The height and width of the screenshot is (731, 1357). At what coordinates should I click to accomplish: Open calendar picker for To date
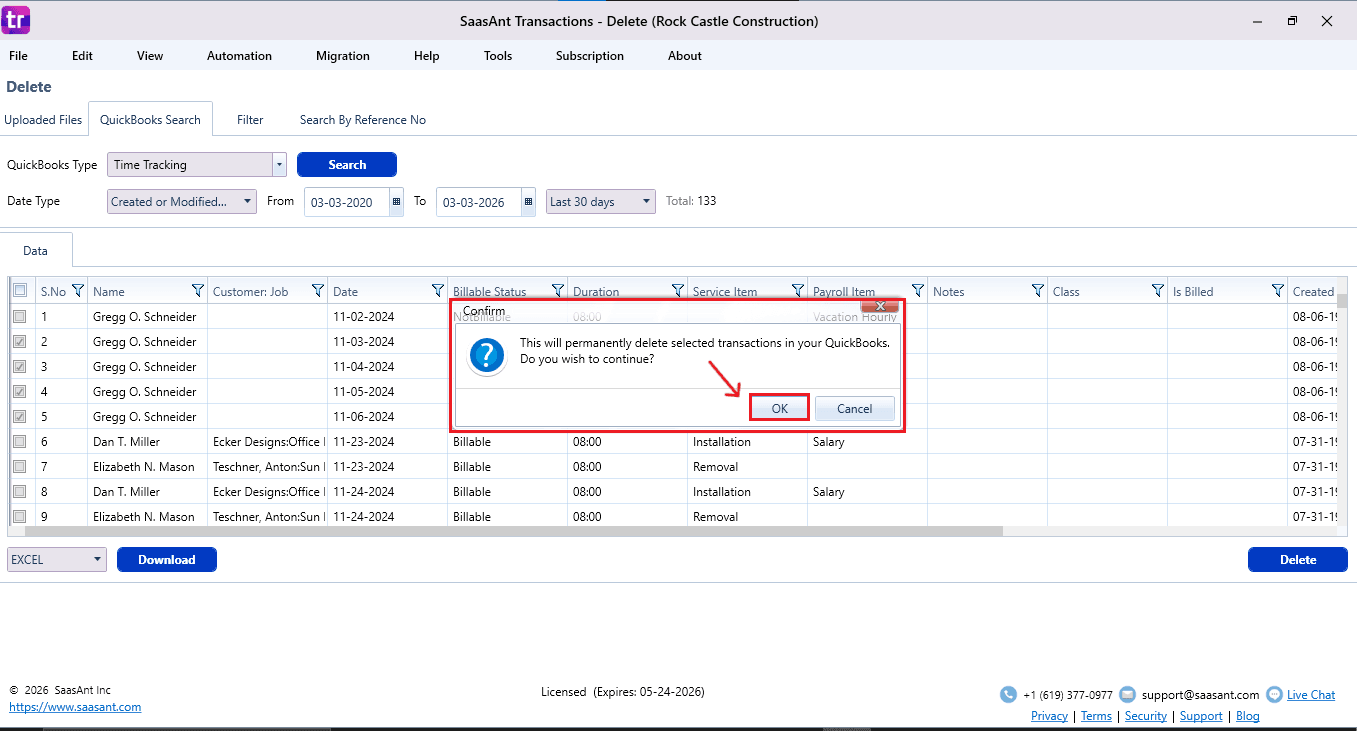pos(528,202)
